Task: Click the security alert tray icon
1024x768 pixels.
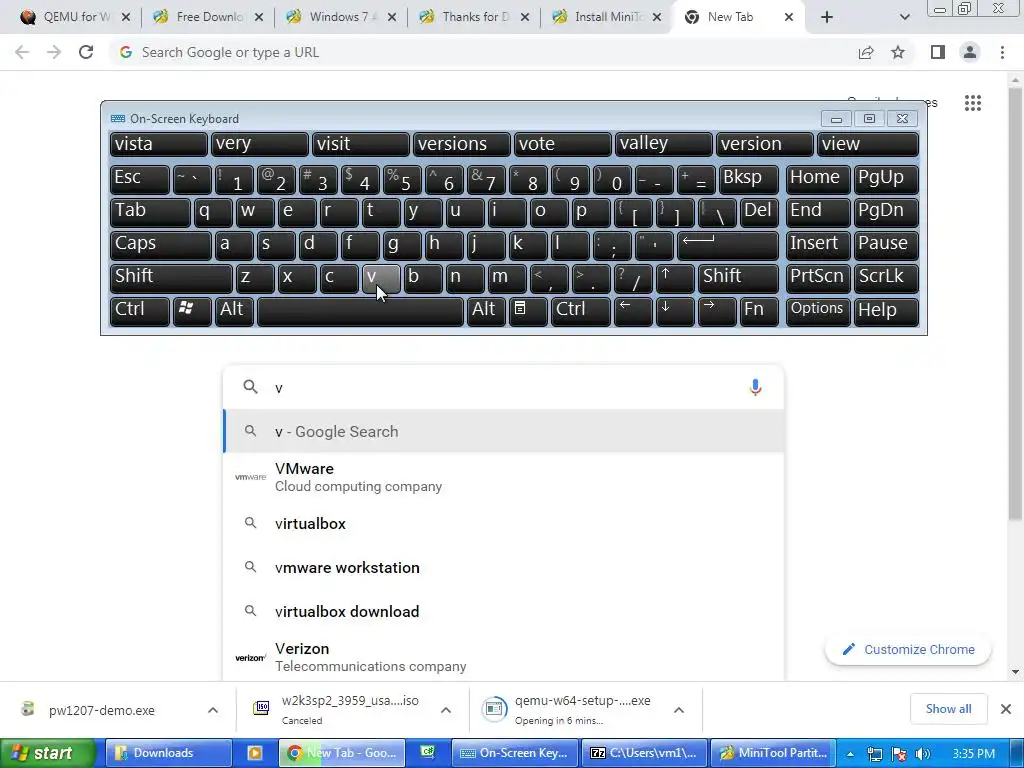Action: (899, 754)
